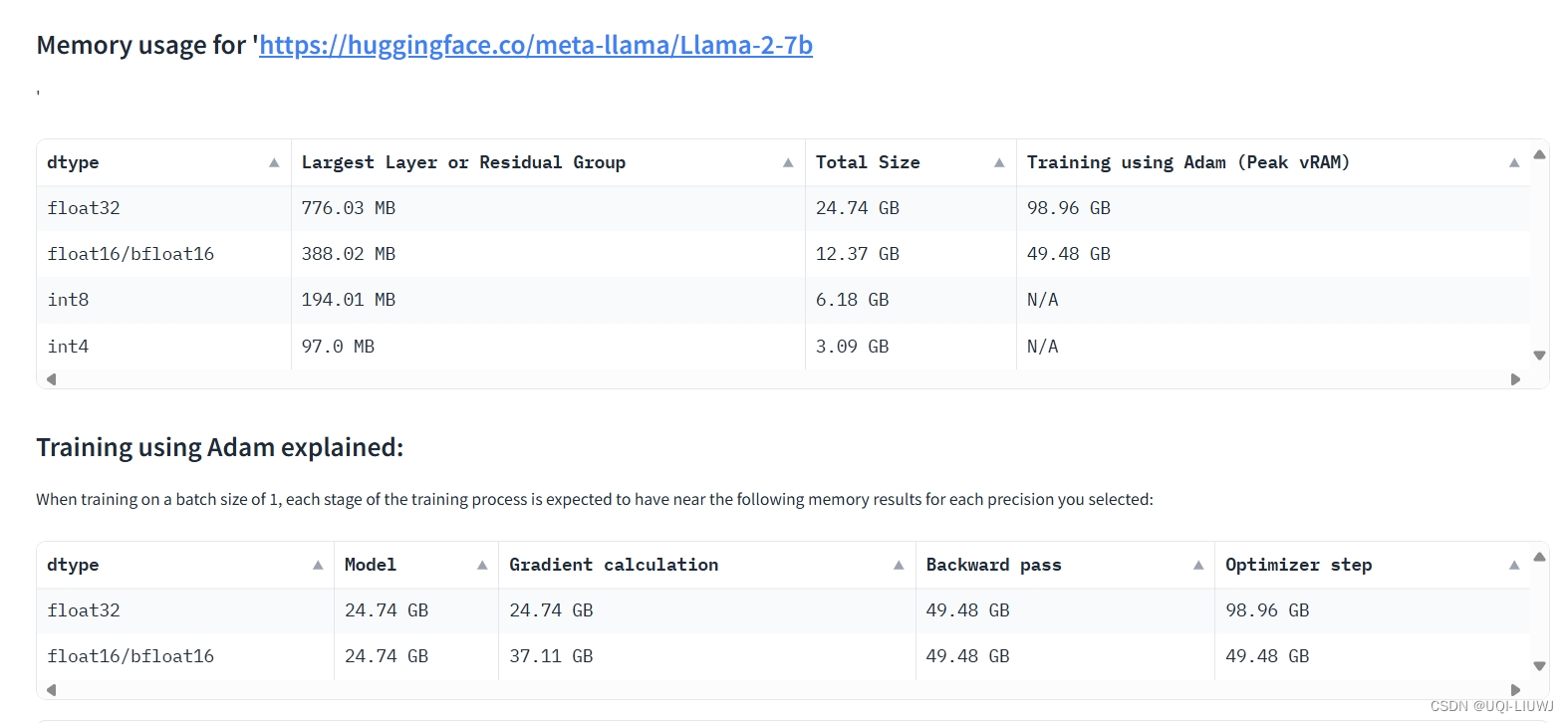Viewport: 1568px width, 723px height.
Task: Select the 37.11 GB gradient cell
Action: 706,656
